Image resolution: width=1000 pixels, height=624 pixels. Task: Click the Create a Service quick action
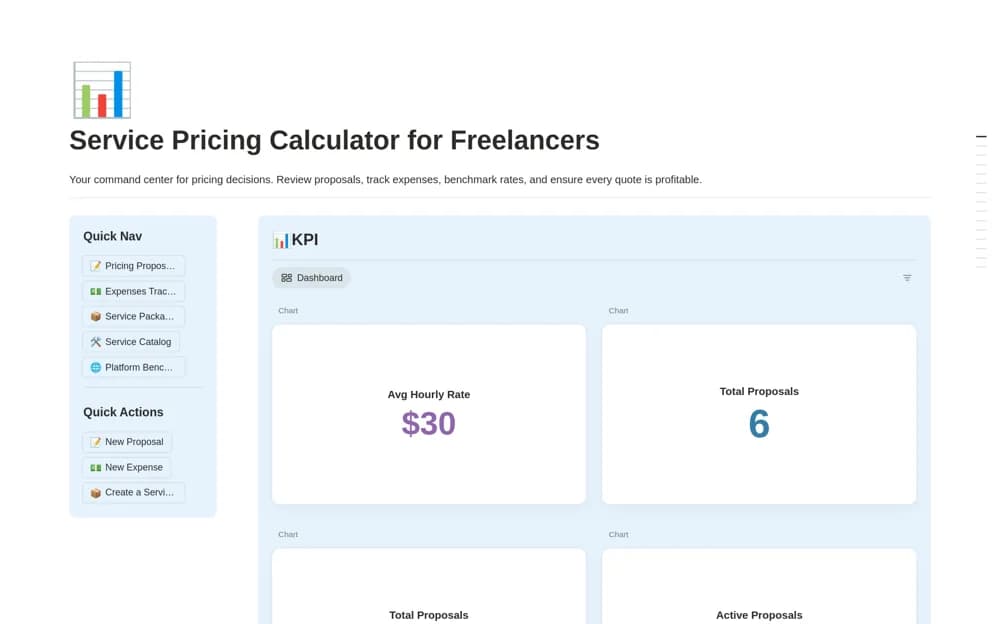coord(133,493)
